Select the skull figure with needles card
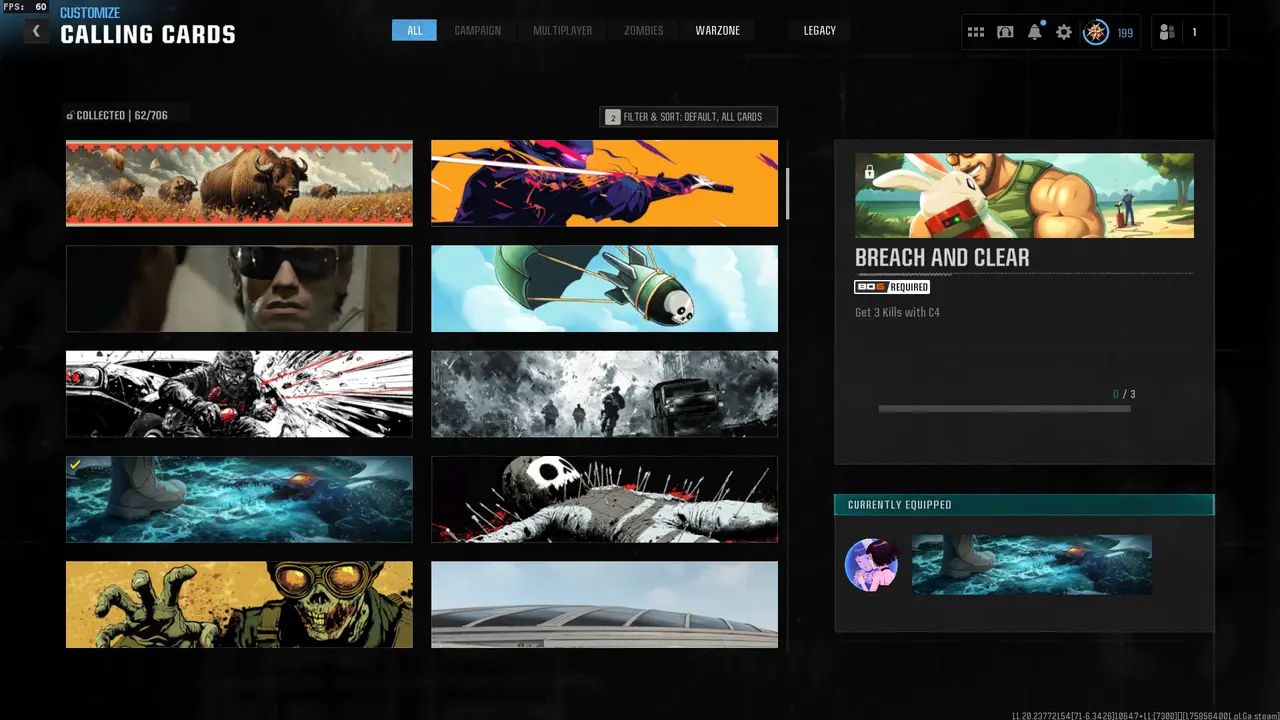1280x720 pixels. tap(604, 499)
